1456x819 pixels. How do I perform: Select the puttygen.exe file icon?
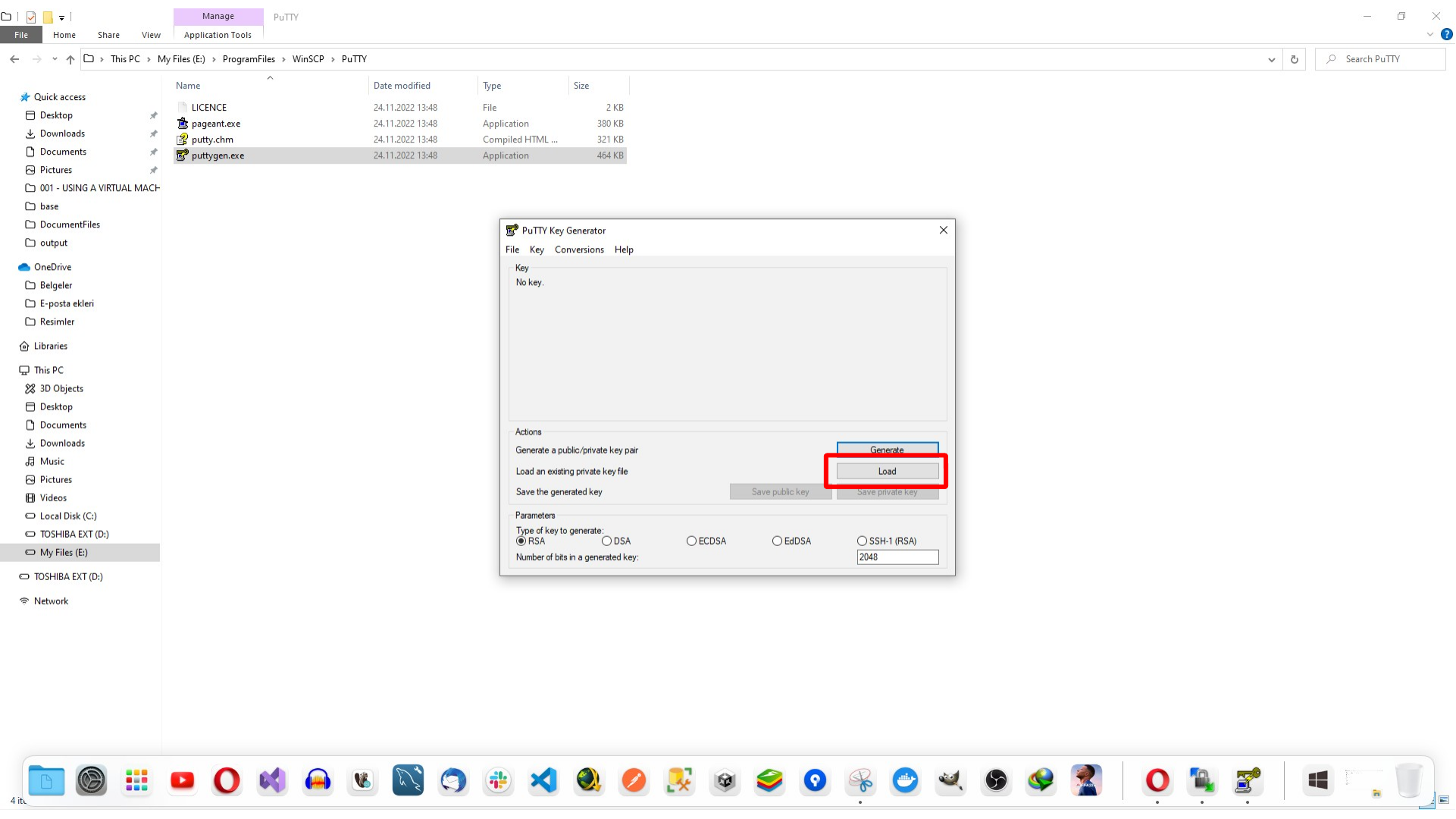click(182, 155)
